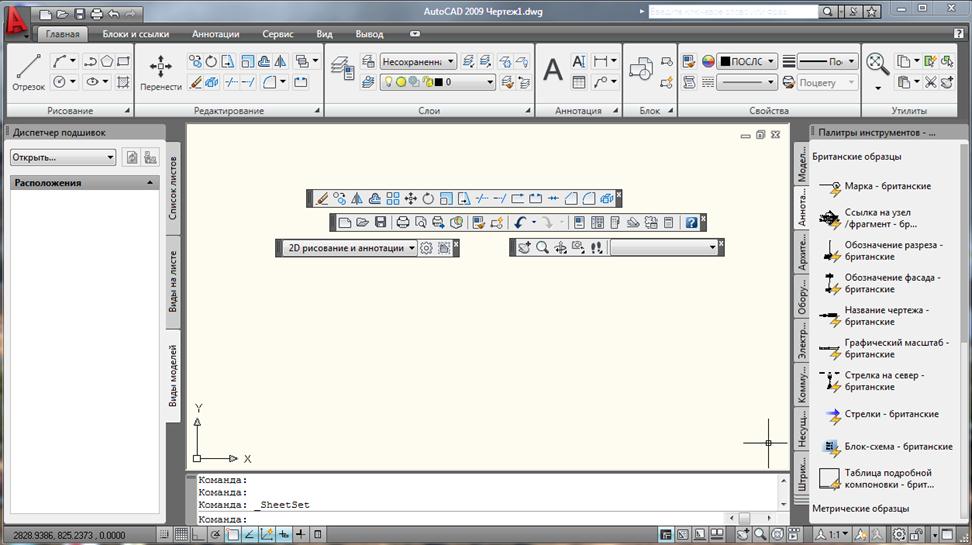Click Стрелки - британские palette item
The height and width of the screenshot is (545, 972).
tap(891, 414)
